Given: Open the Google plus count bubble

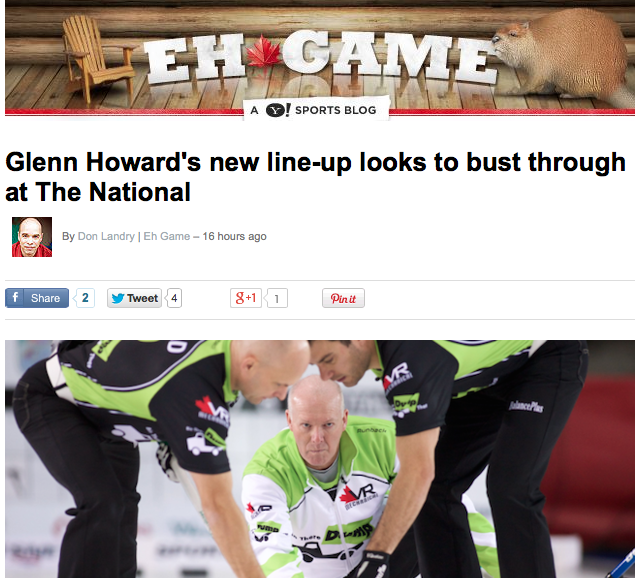Looking at the screenshot, I should pyautogui.click(x=276, y=298).
